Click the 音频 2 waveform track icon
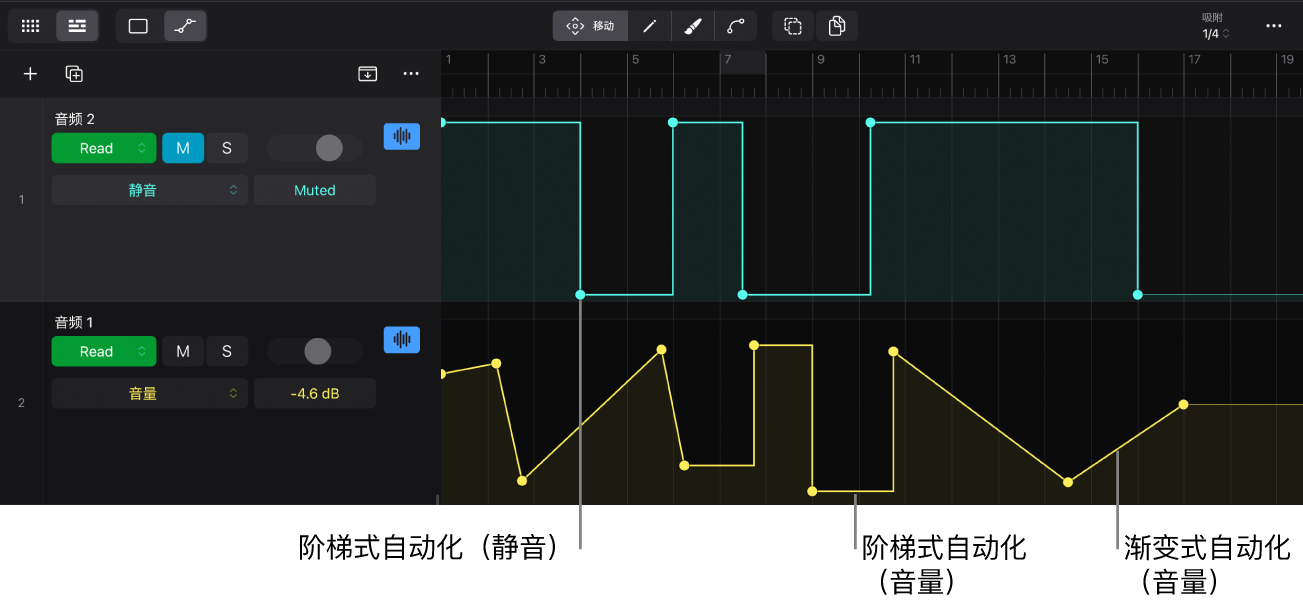 (402, 137)
